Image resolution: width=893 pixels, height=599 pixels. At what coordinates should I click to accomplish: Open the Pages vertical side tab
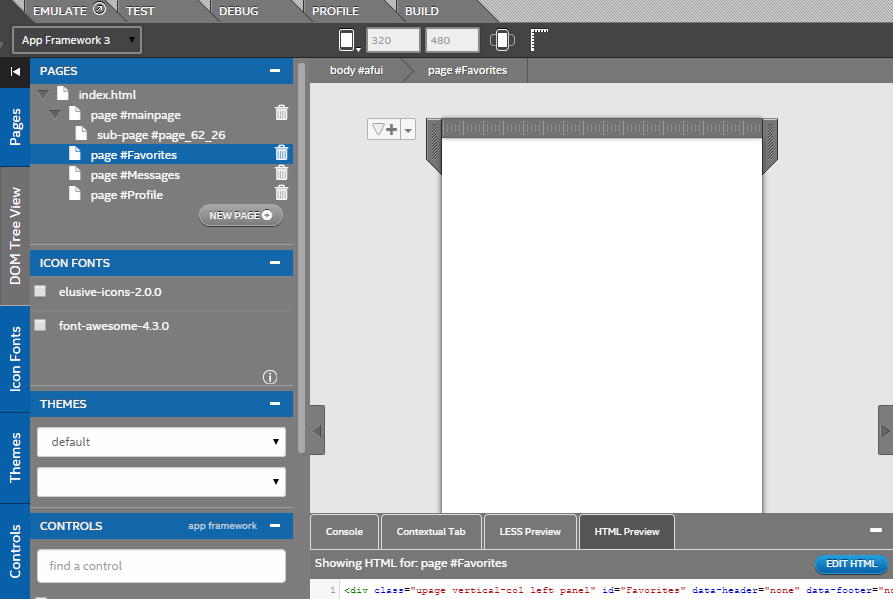(x=15, y=127)
